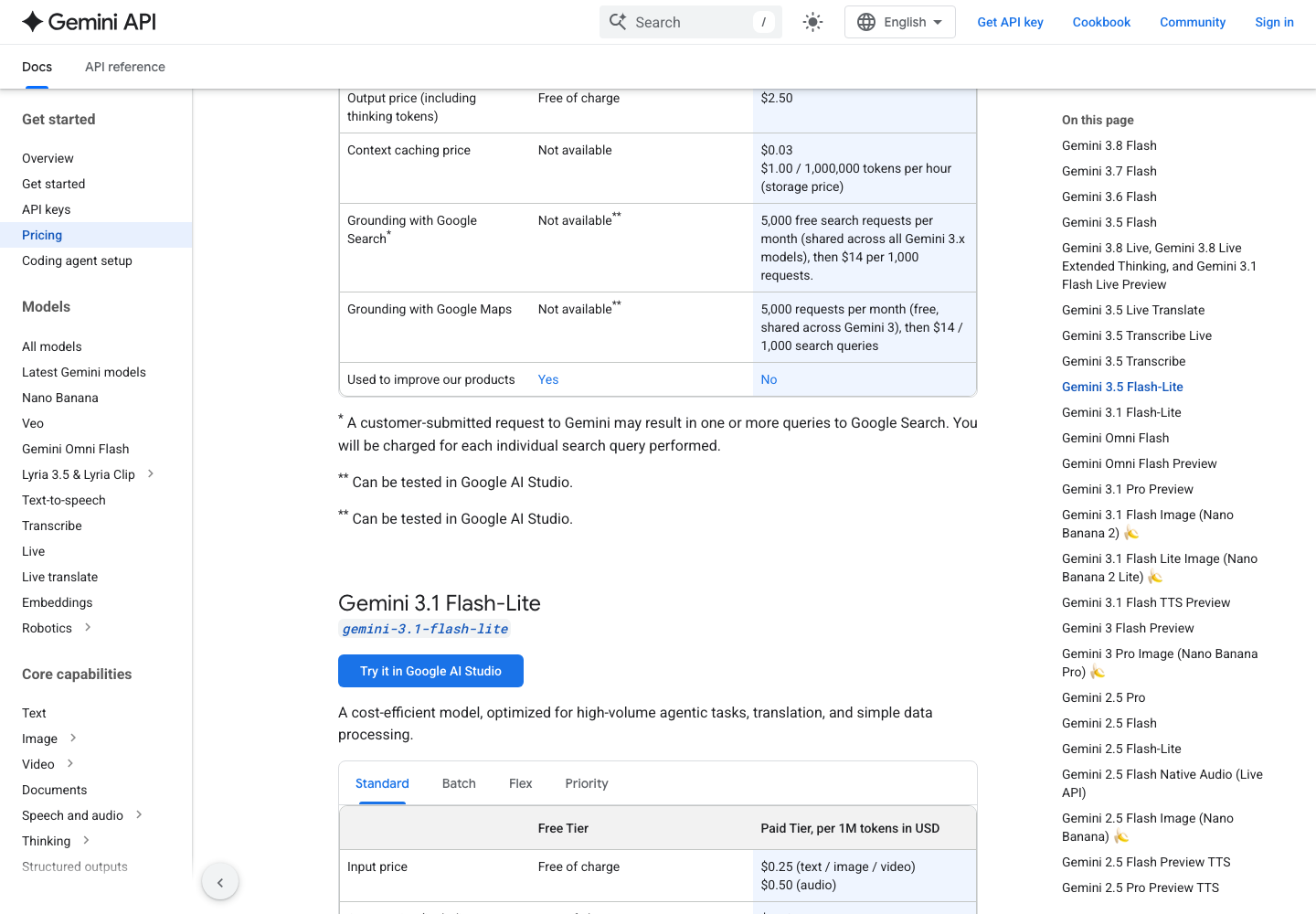This screenshot has height=914, width=1316.
Task: Open Embeddings in the sidebar
Action: tap(58, 602)
